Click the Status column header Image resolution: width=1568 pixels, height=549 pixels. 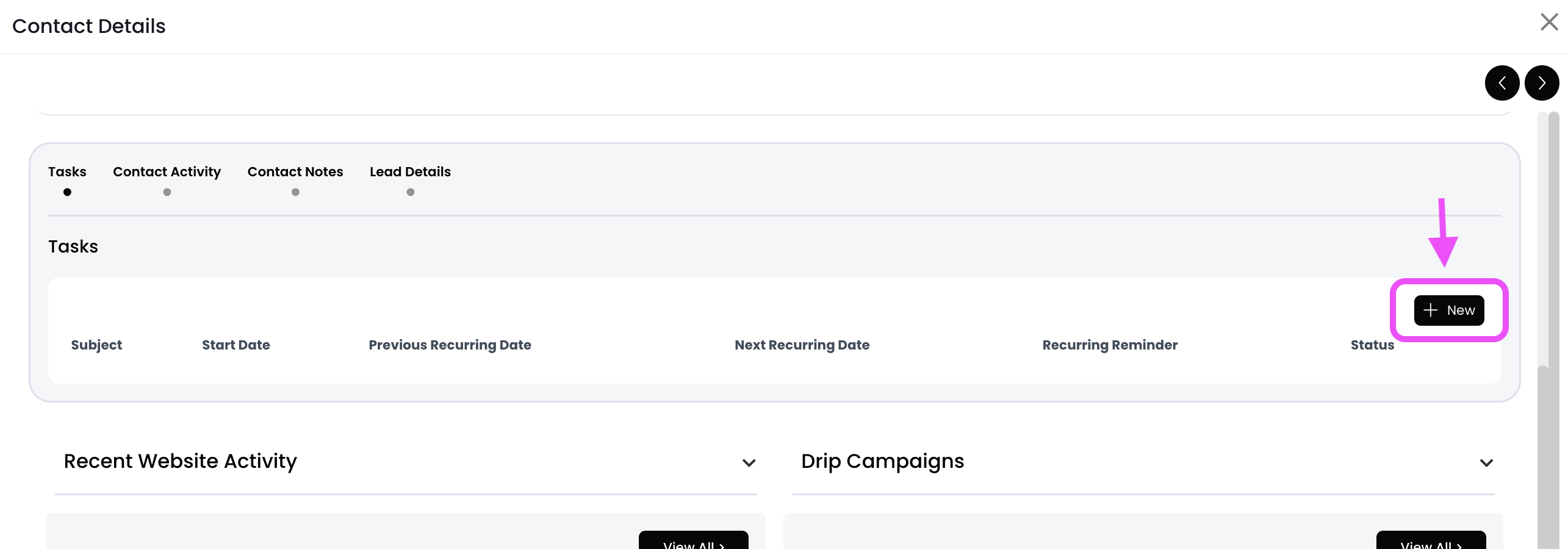[1372, 345]
